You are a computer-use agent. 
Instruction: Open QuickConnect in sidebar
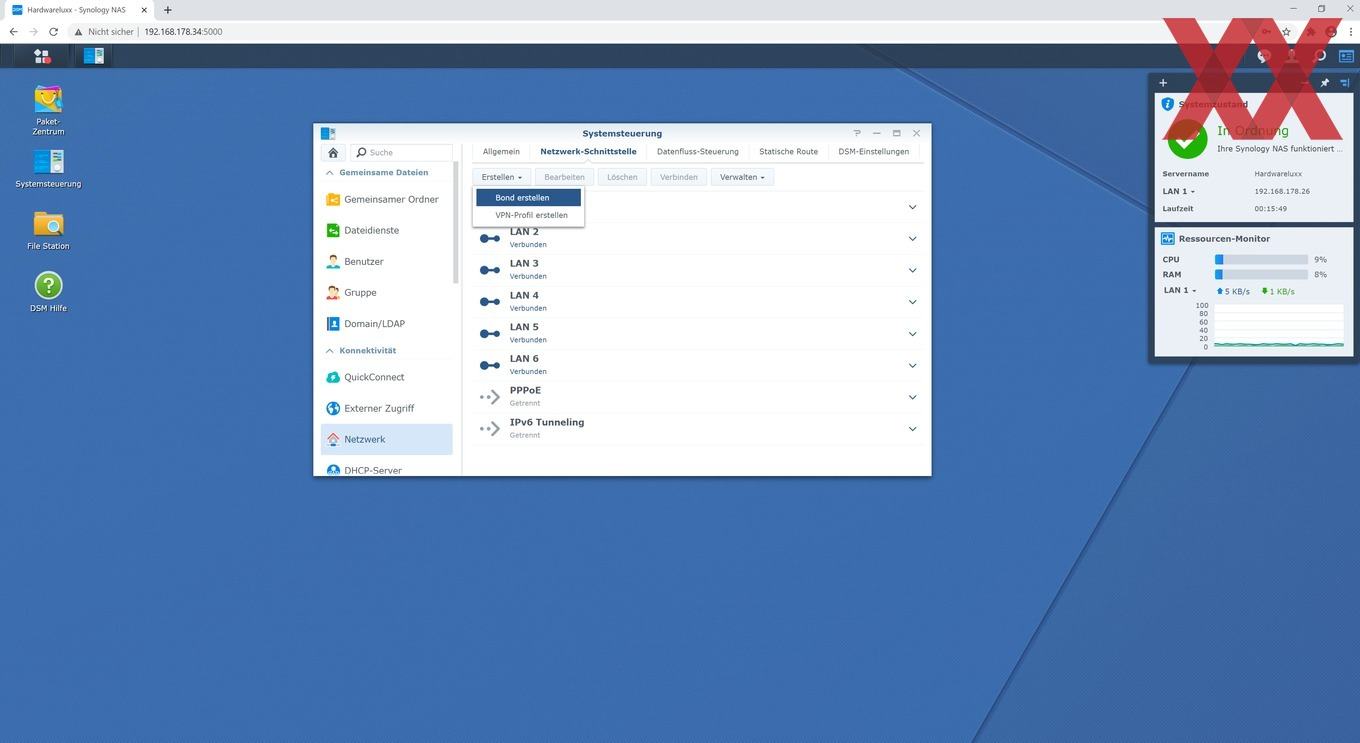(387, 377)
